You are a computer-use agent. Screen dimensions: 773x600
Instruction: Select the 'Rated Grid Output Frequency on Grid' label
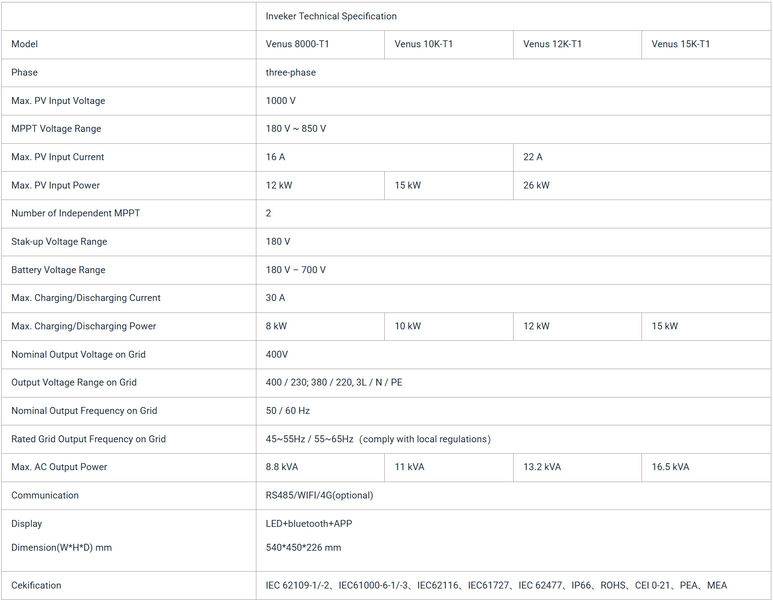[x=88, y=439]
